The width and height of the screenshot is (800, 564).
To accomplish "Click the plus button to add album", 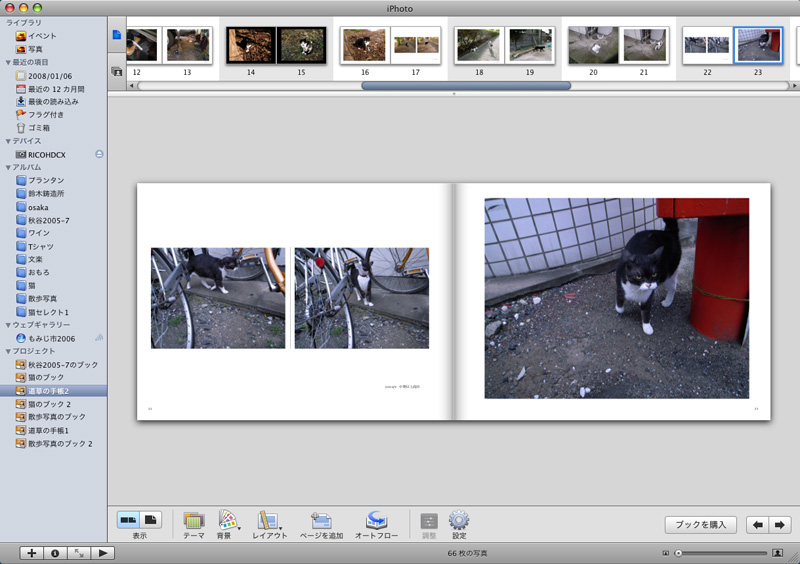I will tap(31, 553).
